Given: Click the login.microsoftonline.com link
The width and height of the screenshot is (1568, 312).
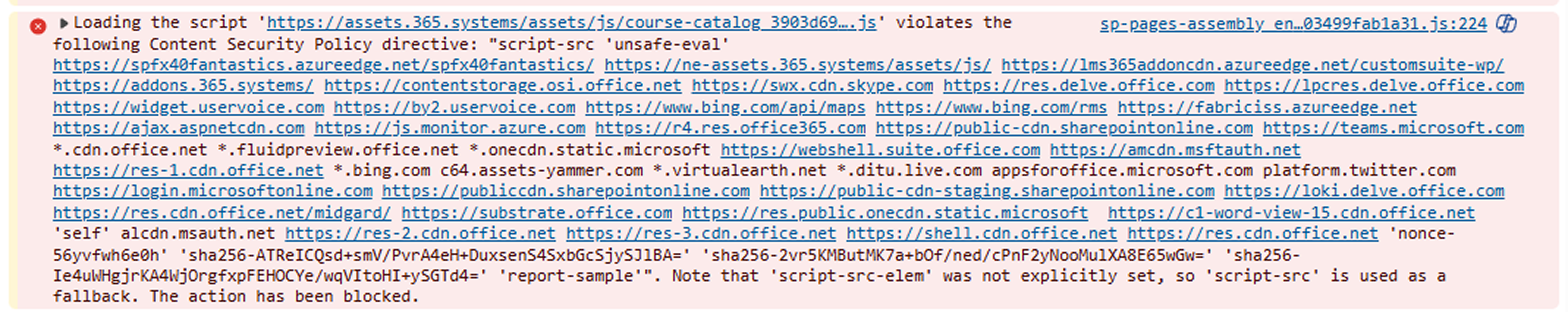Looking at the screenshot, I should pos(212,191).
